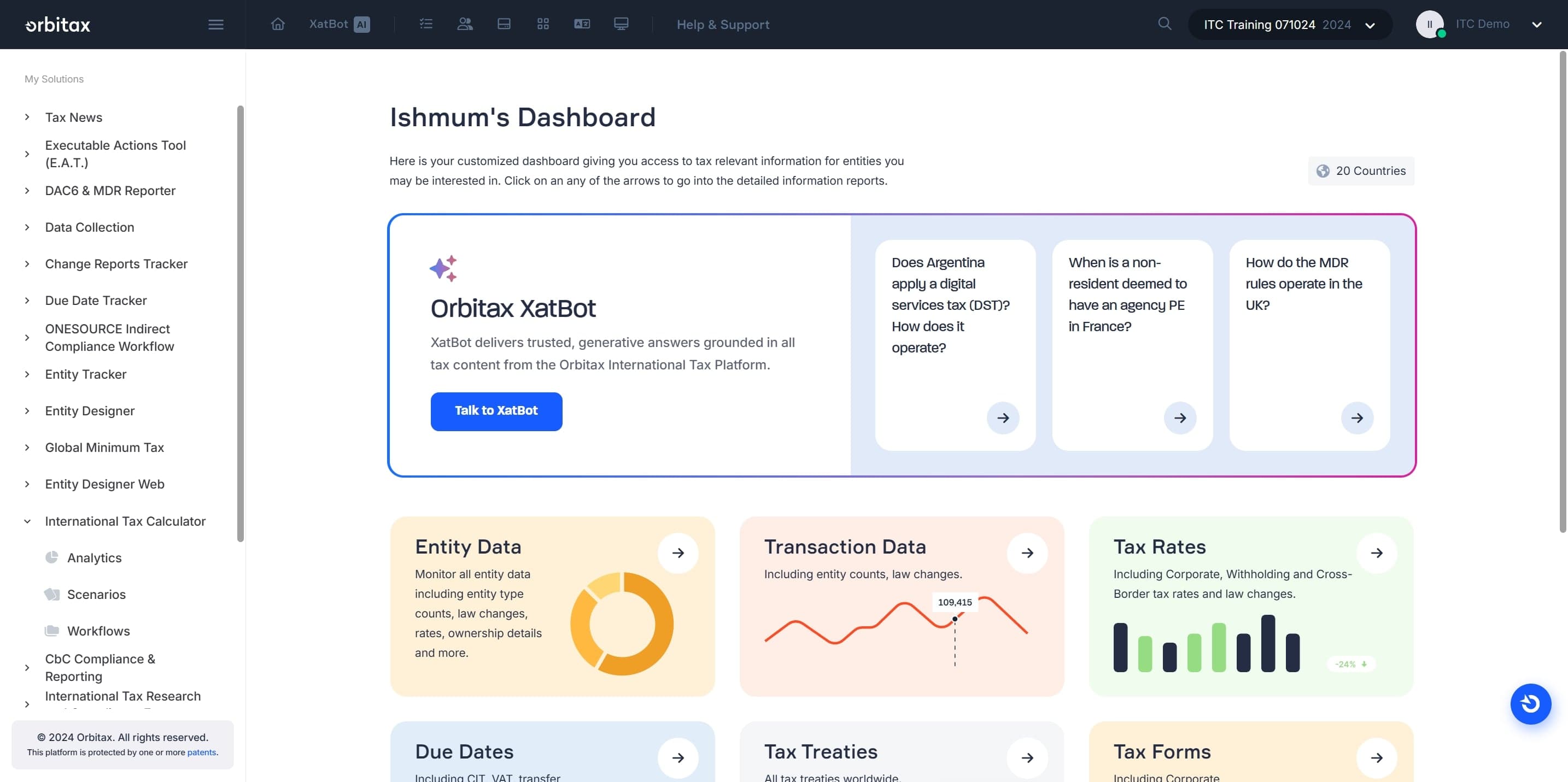Open Entity Data report arrow

[678, 552]
